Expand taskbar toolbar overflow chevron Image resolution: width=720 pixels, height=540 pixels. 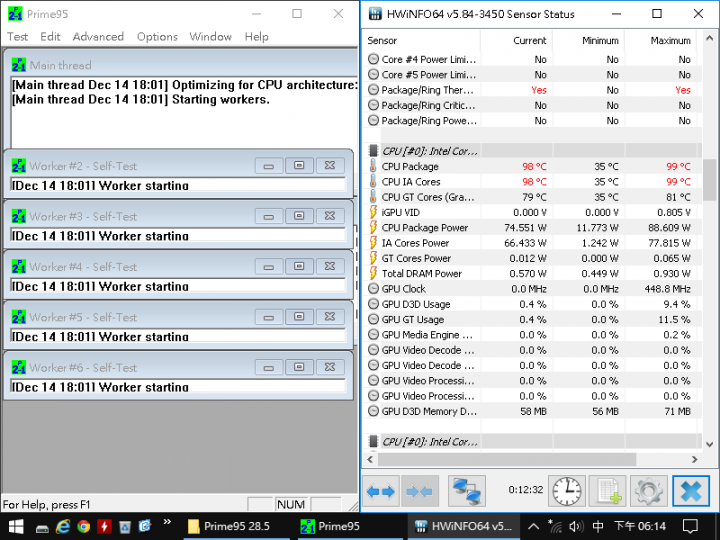(167, 522)
